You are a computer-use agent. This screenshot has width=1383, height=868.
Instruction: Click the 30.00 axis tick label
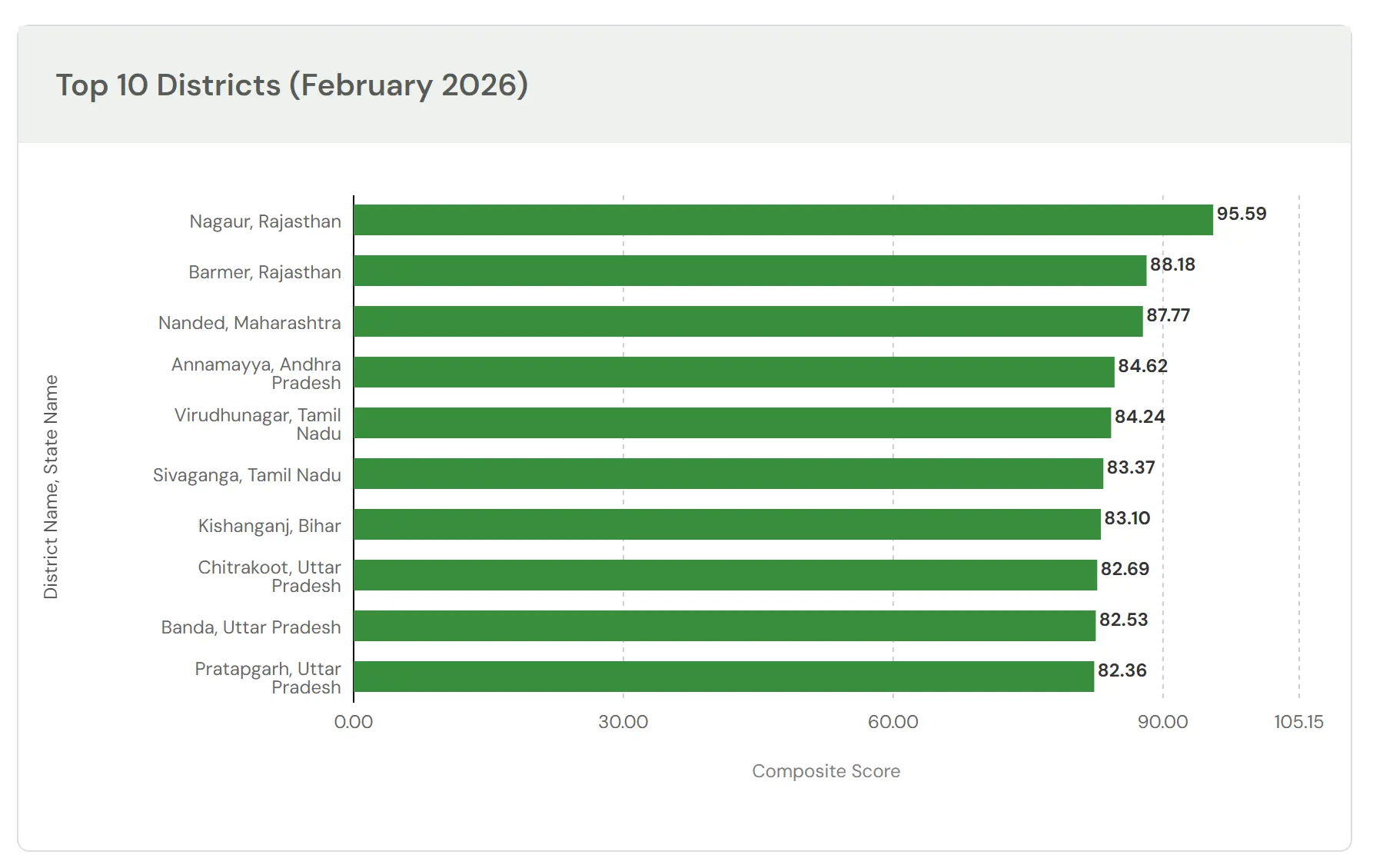pyautogui.click(x=623, y=722)
